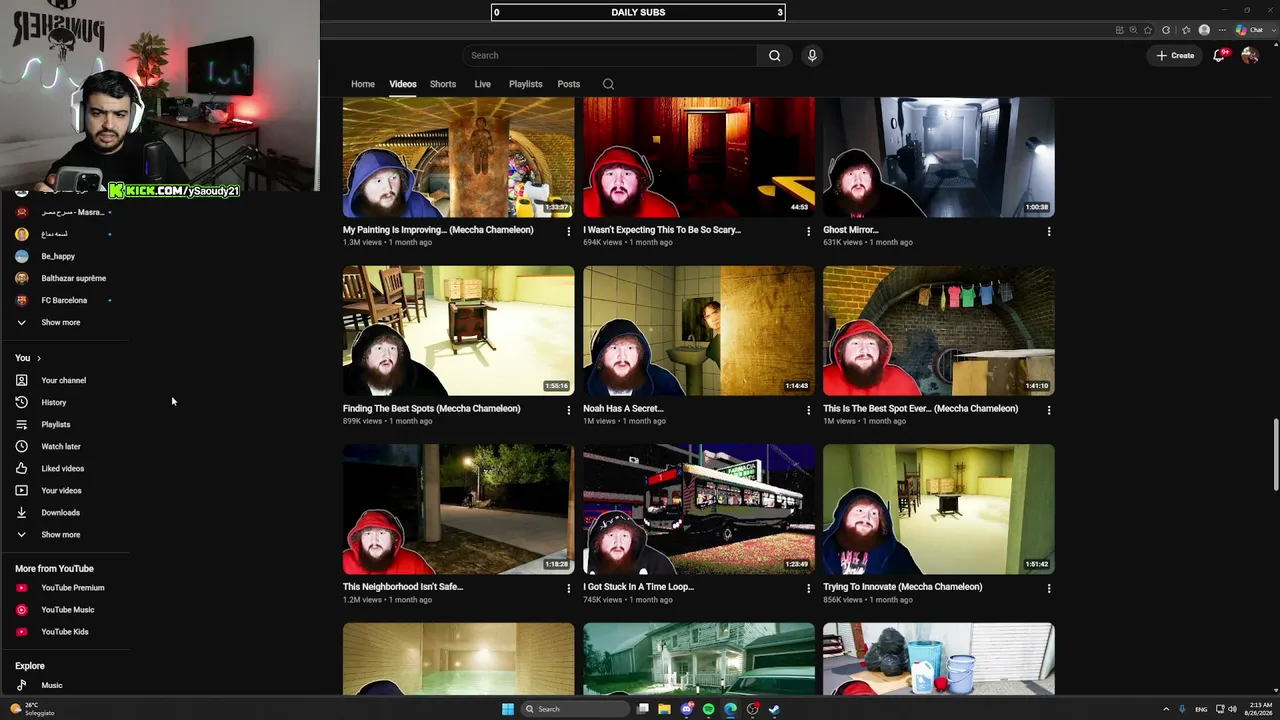Screen dimensions: 1280x720
Task: Open Spotify from the taskbar
Action: pyautogui.click(x=708, y=709)
